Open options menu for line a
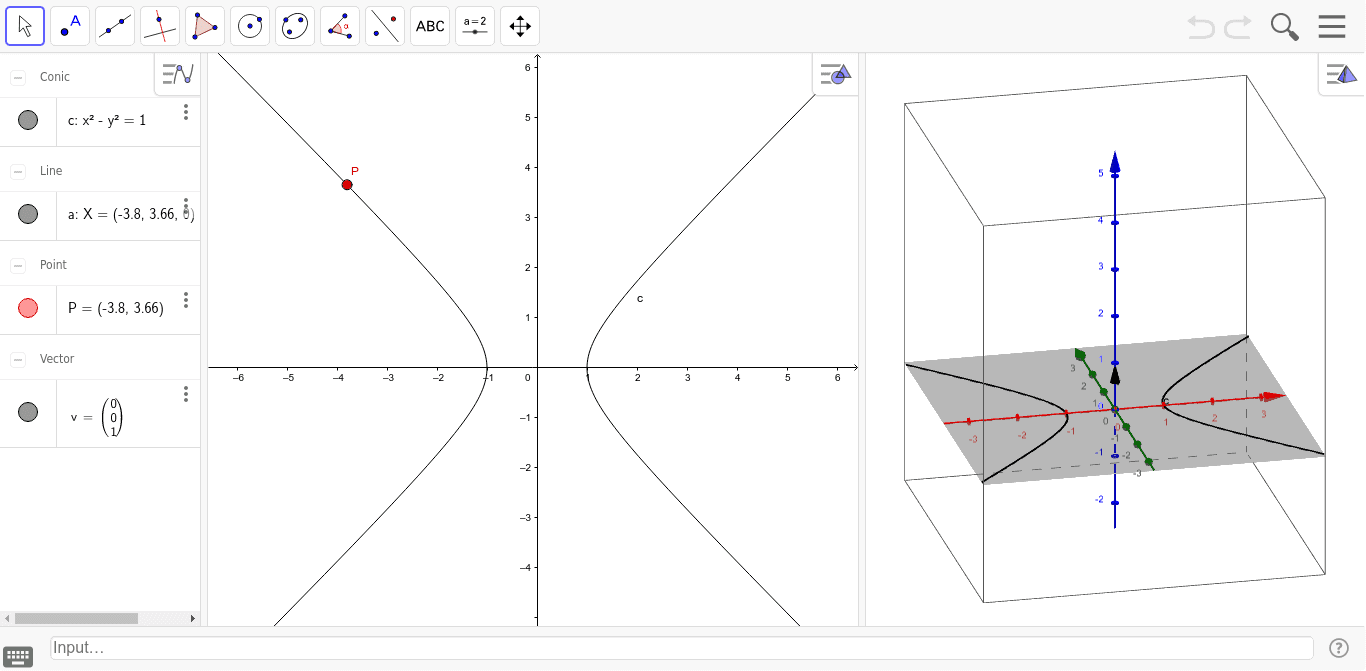The image size is (1366, 671). click(x=186, y=206)
